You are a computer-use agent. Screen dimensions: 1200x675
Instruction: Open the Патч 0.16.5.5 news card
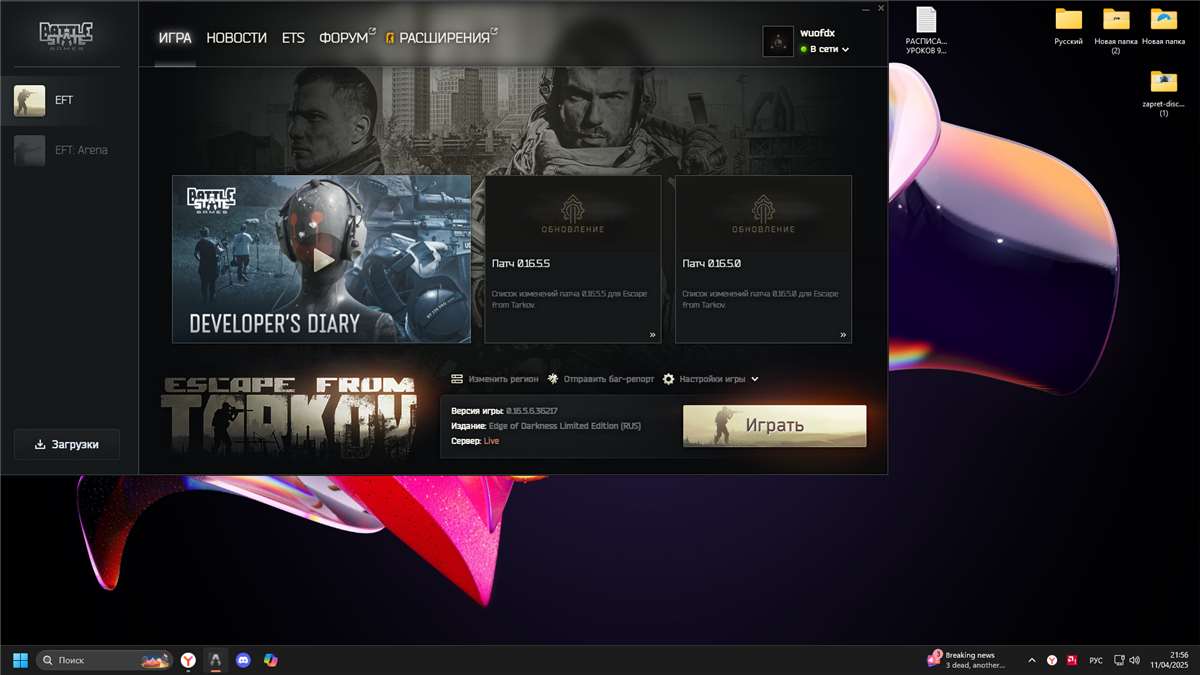(x=573, y=260)
